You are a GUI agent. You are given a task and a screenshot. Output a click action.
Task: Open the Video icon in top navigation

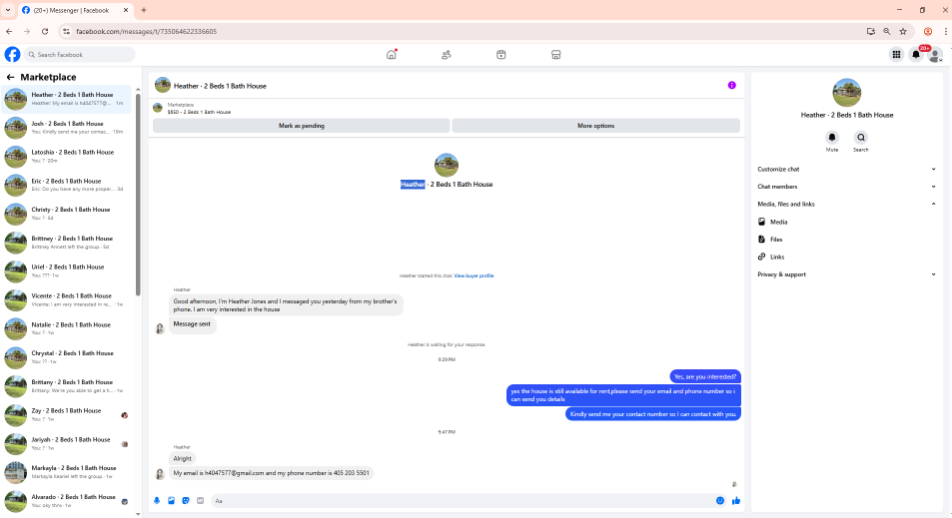pyautogui.click(x=501, y=55)
